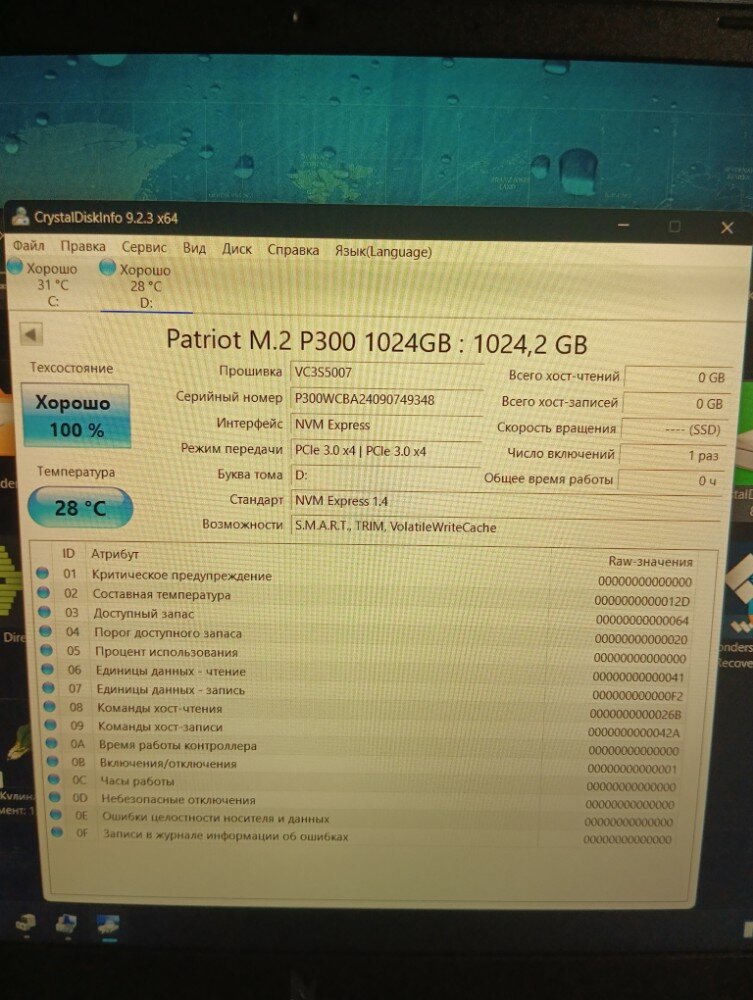Click the status dot of Небезопасные отключения row
Viewport: 753px width, 1000px height.
[x=55, y=797]
